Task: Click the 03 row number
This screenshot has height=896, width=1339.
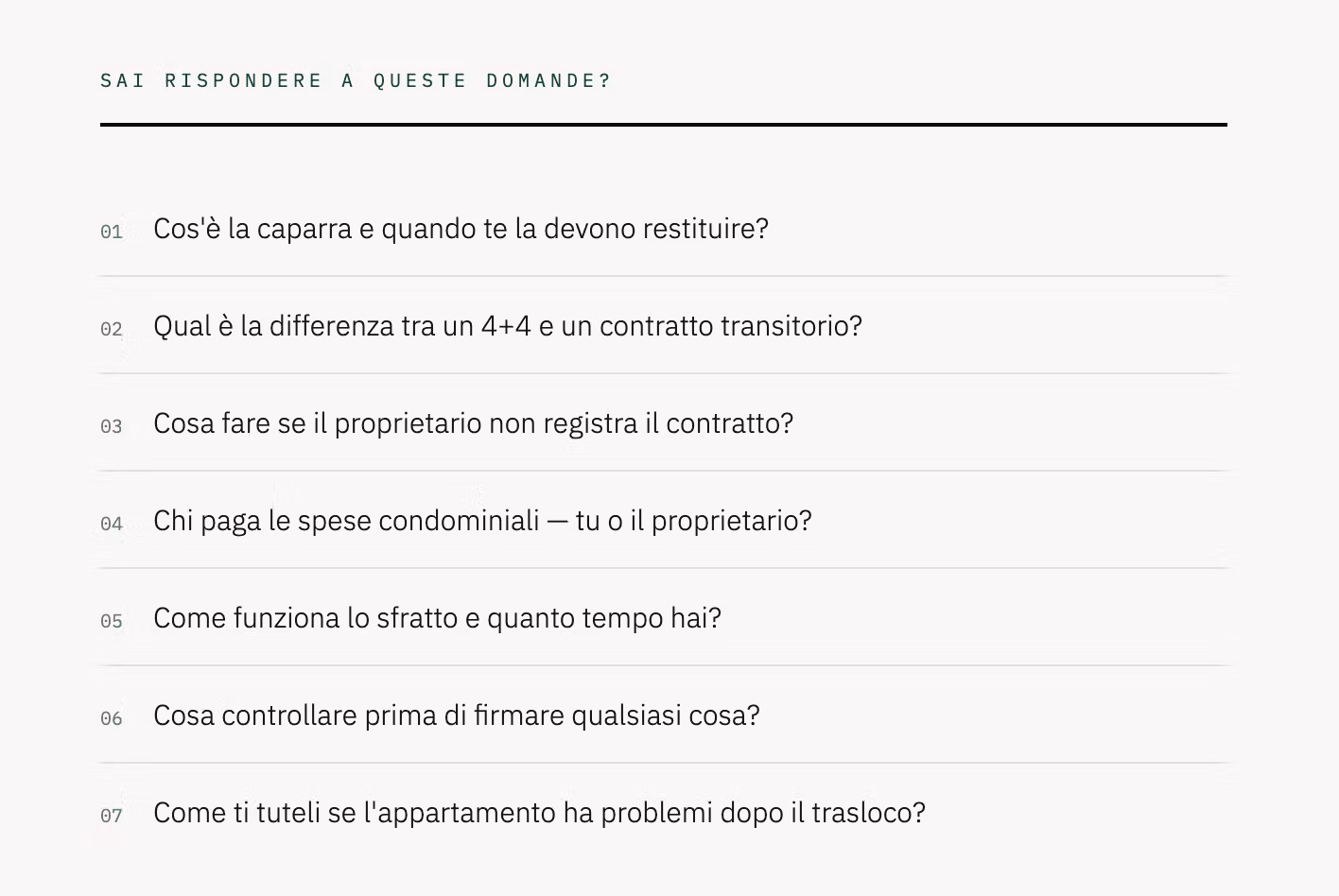Action: click(112, 426)
